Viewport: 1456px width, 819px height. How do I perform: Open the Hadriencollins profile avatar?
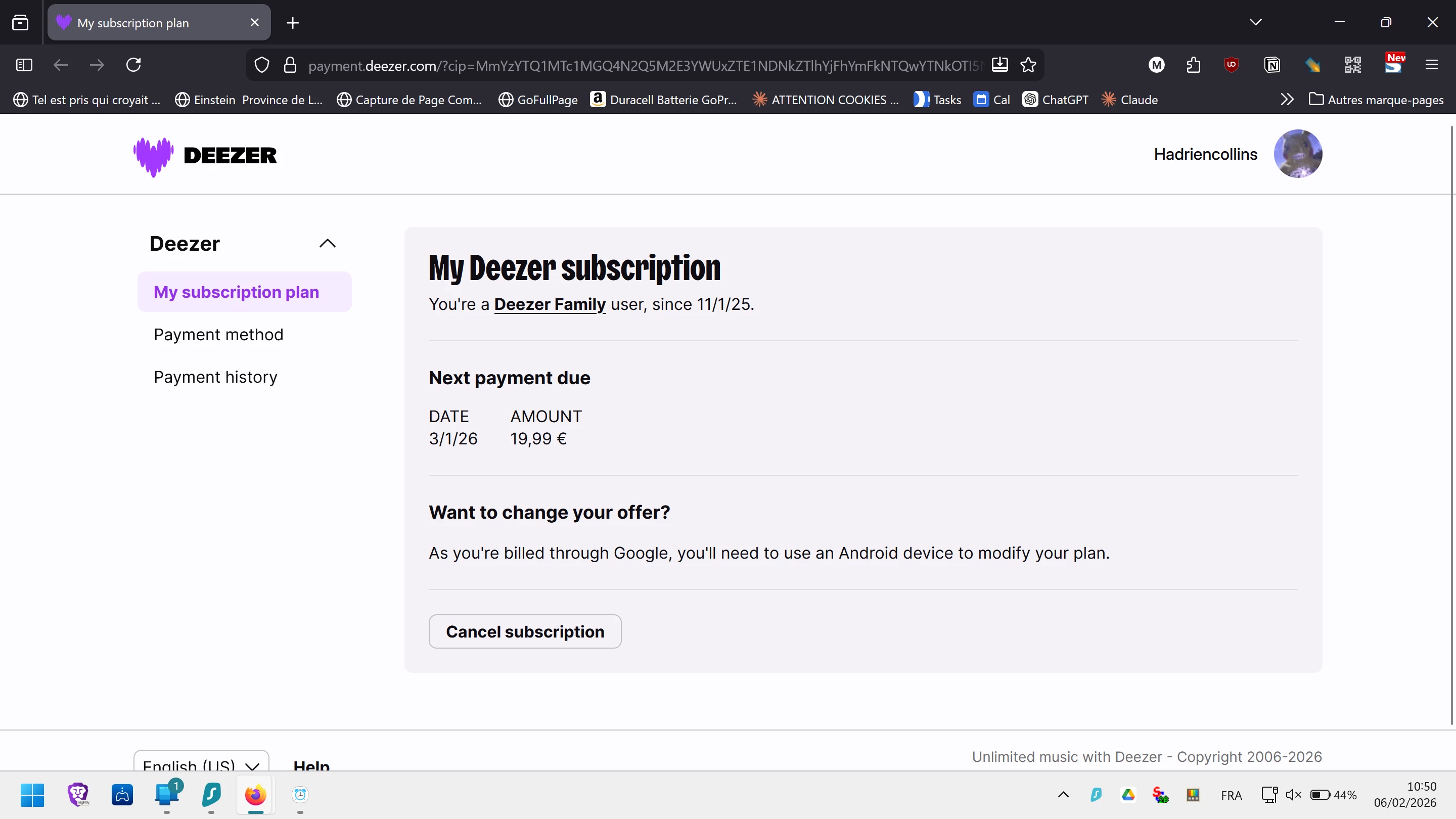pyautogui.click(x=1297, y=154)
